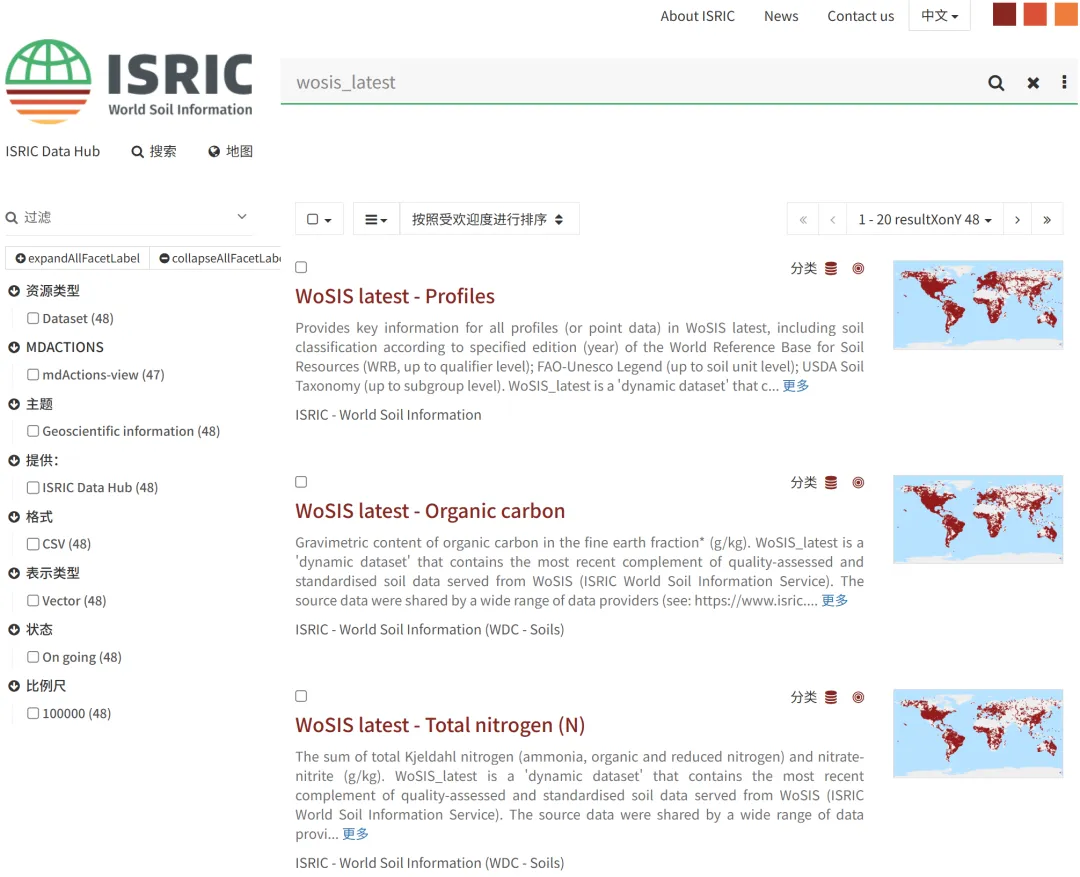Screen dimensions: 1080x877
Task: Select the Organic carbon result checkbox
Action: [x=301, y=482]
